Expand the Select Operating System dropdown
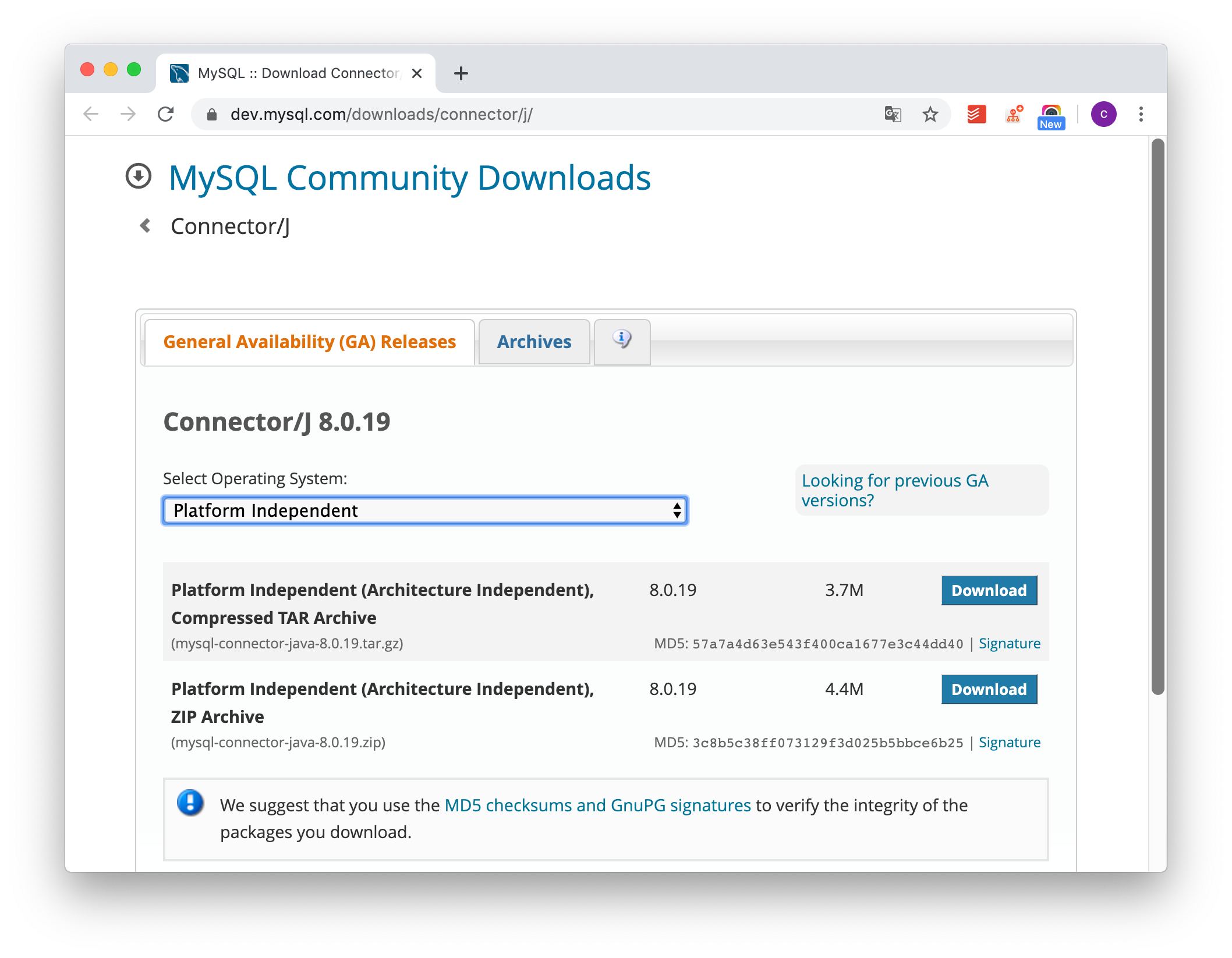Screen dimensions: 1232x958 point(425,510)
